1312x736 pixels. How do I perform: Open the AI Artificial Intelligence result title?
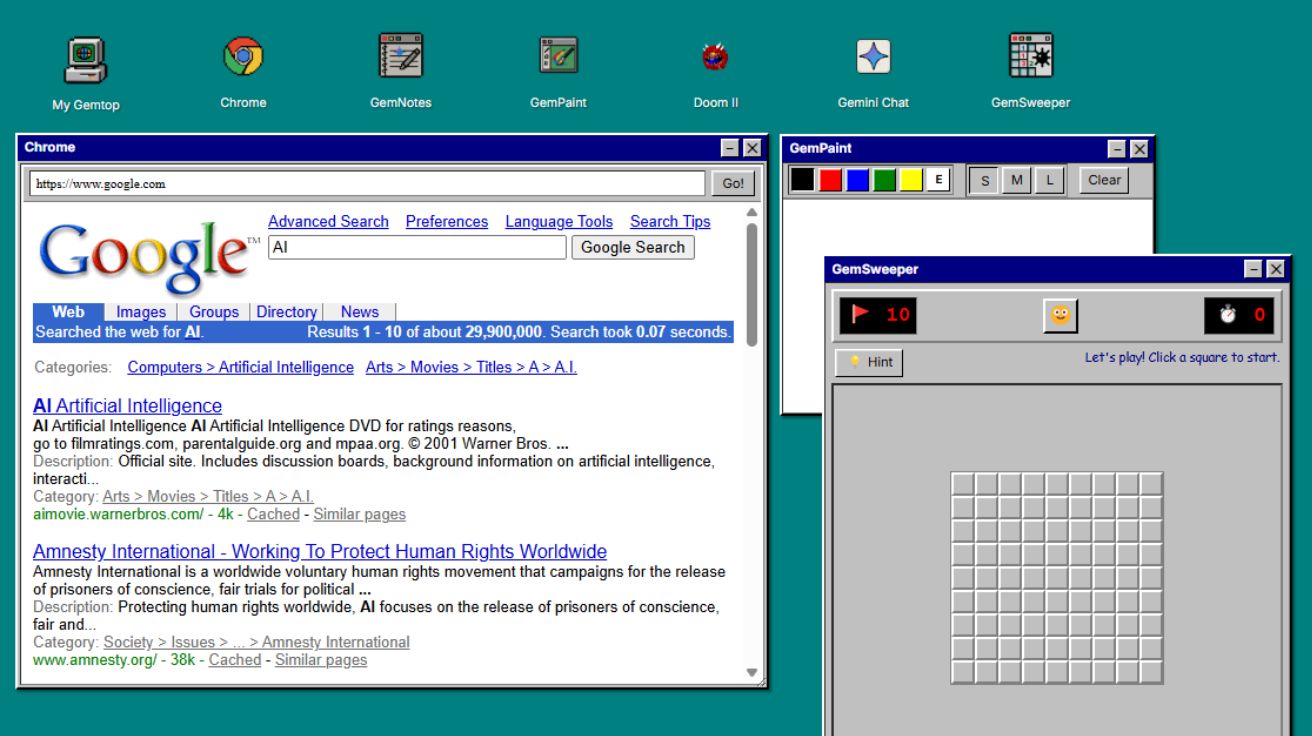[x=127, y=406]
